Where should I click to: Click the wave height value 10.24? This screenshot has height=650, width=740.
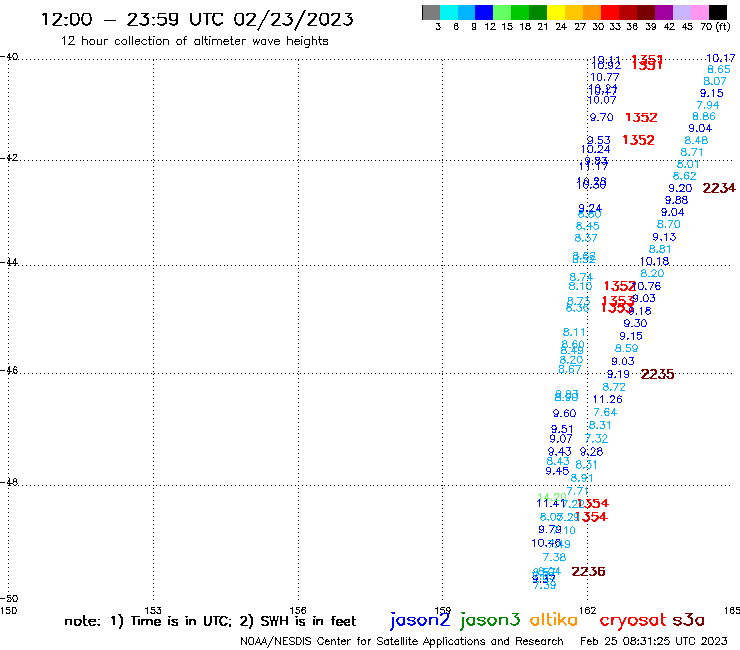(595, 149)
